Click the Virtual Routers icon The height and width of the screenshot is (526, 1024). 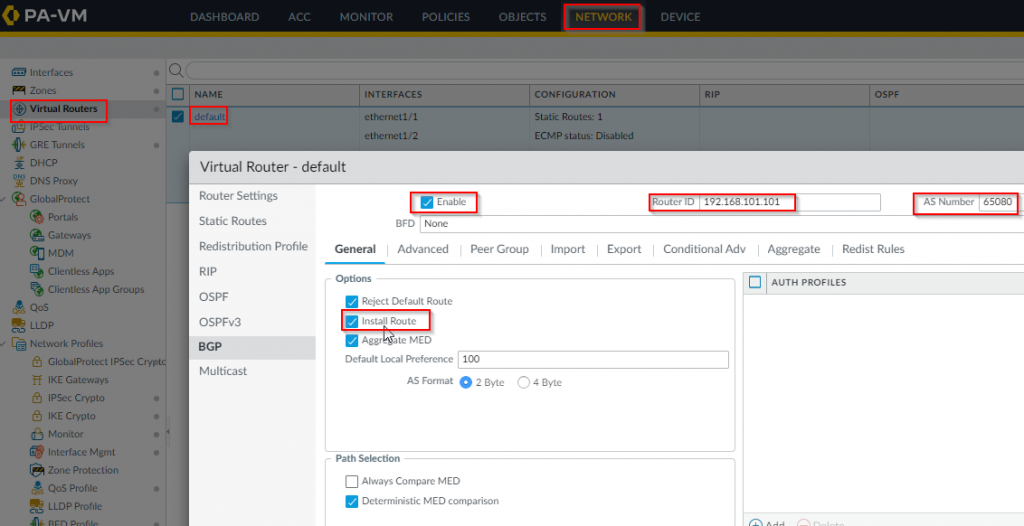point(20,108)
